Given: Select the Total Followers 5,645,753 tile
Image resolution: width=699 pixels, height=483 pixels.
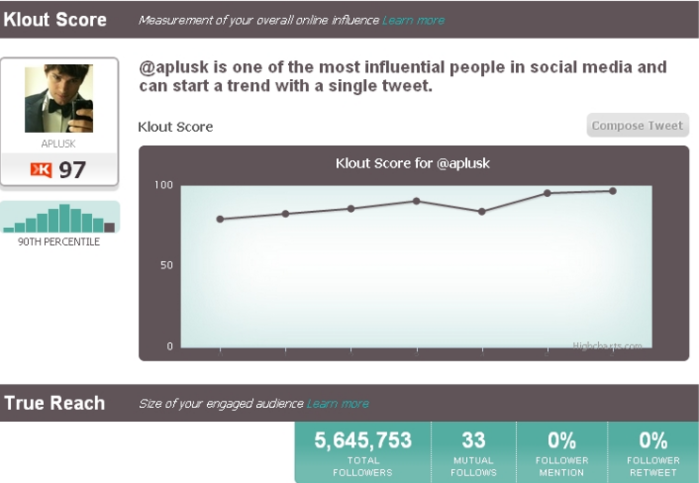Looking at the screenshot, I should point(363,452).
